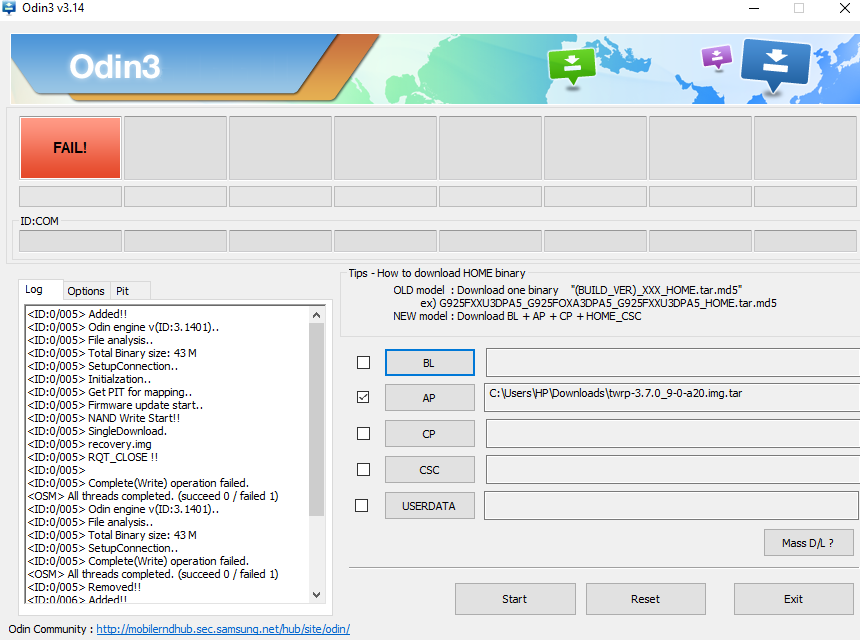Click log line 'SingleDownload.'
Screen dimensions: 860x640
pos(98,431)
